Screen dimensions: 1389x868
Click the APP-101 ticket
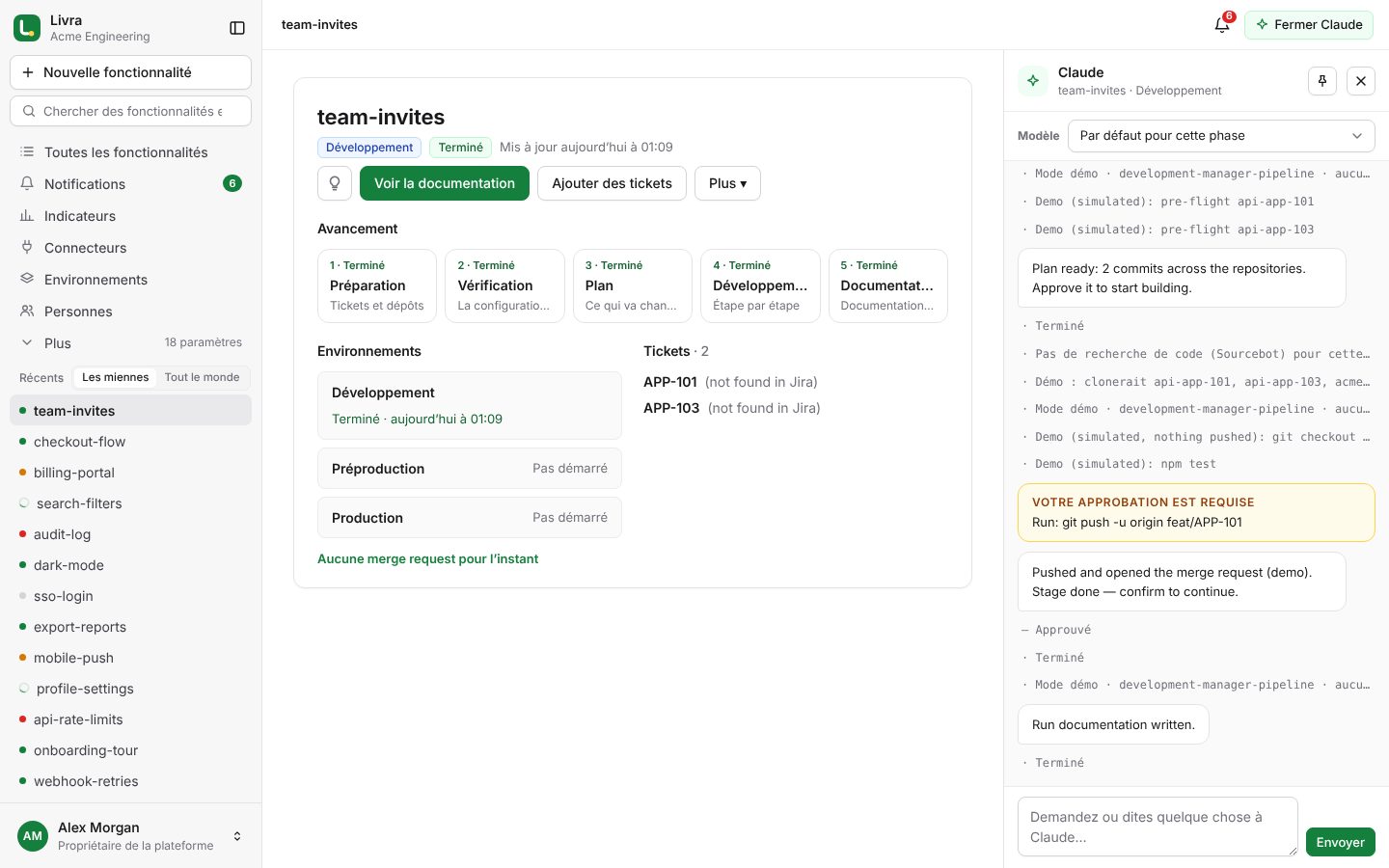[670, 382]
